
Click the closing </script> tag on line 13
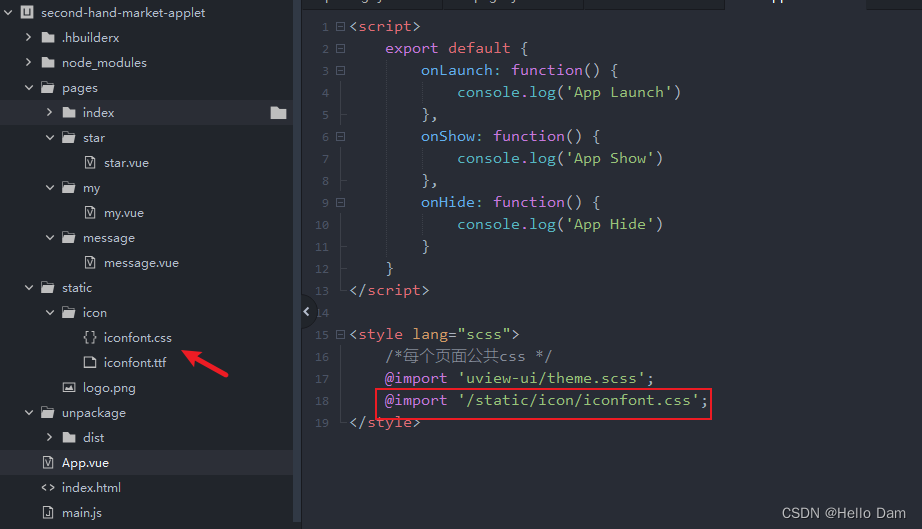(x=389, y=290)
